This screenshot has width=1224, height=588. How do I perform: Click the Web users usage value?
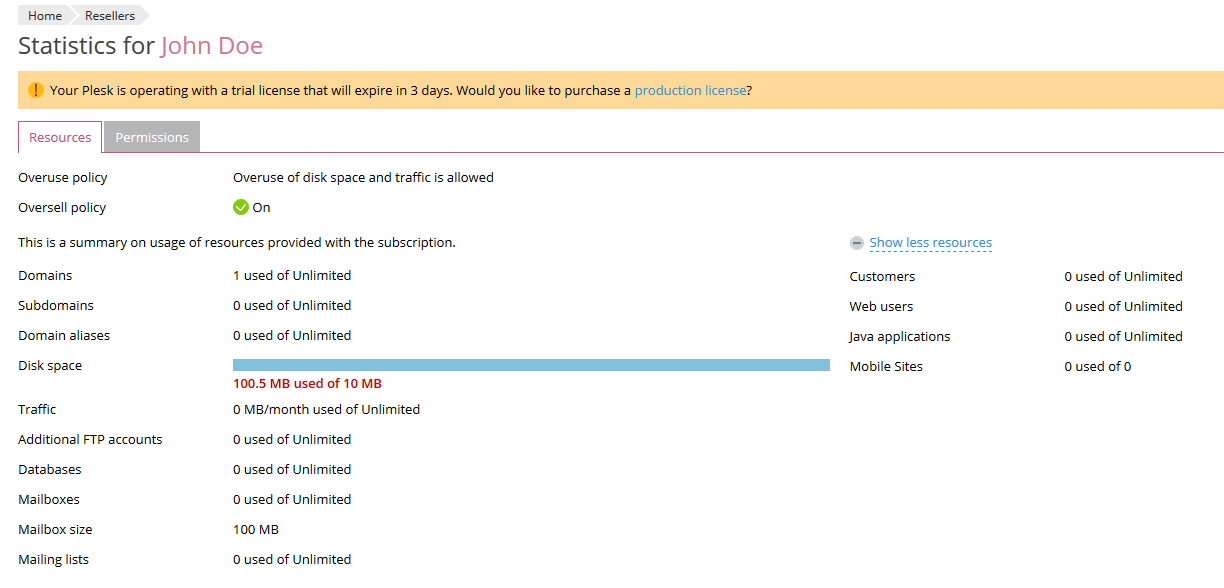[1123, 307]
